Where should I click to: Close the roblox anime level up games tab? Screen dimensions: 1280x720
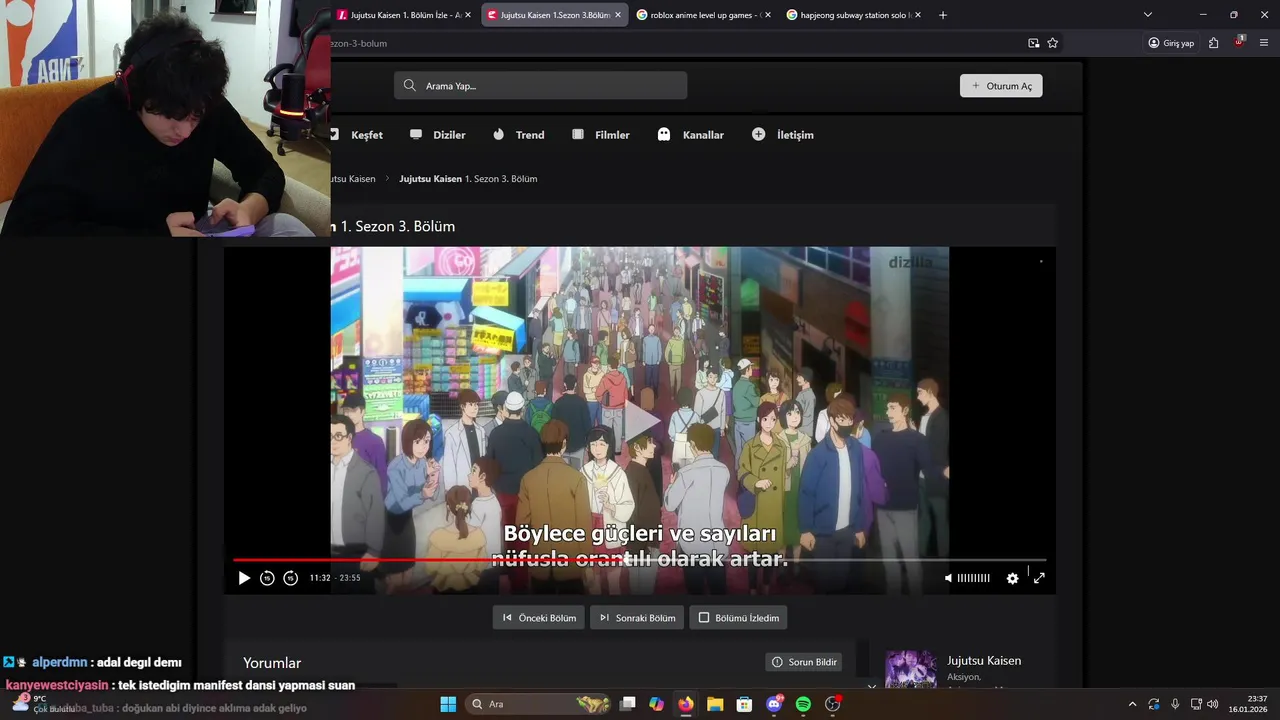pos(768,15)
